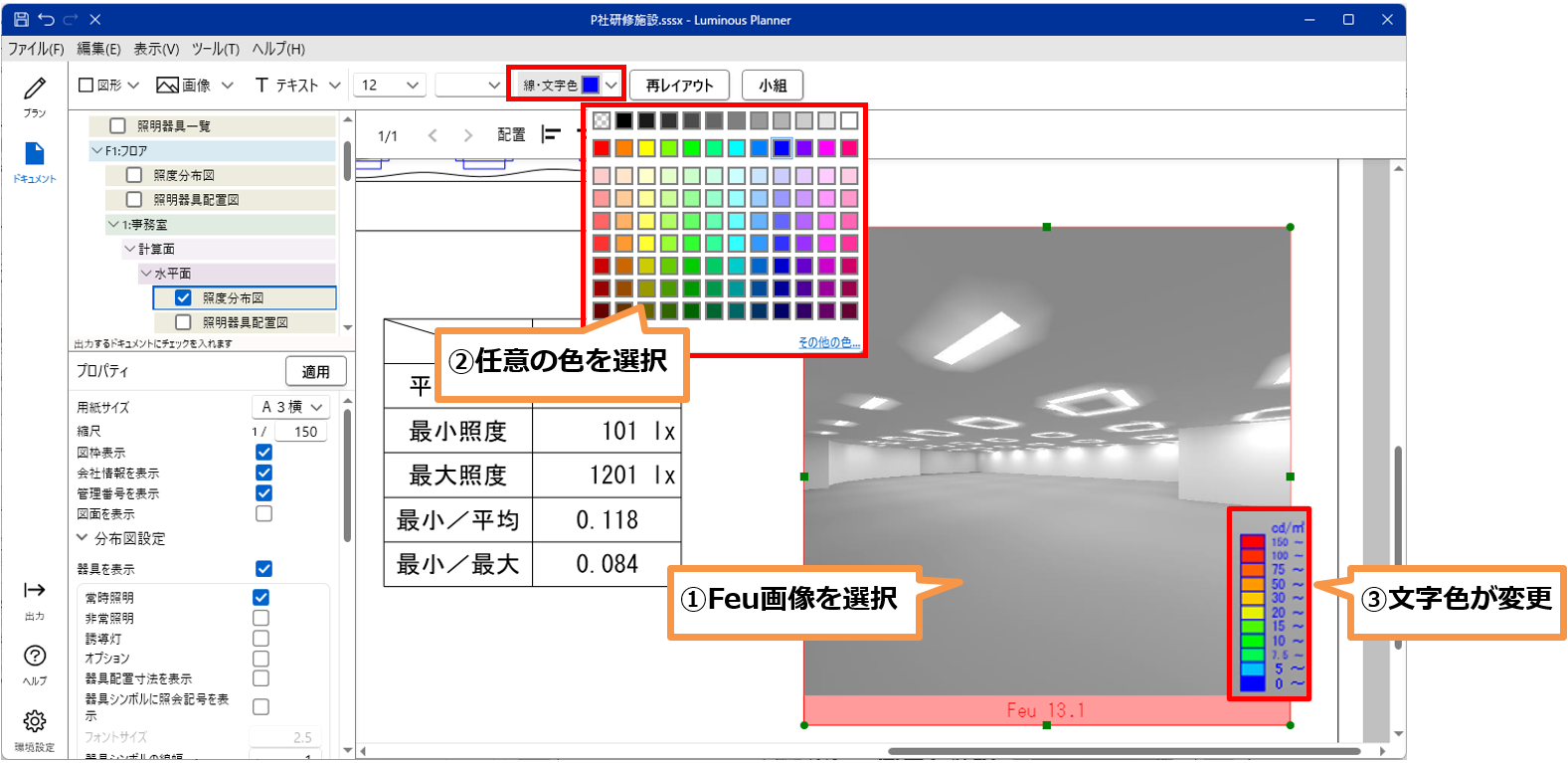1568x763 pixels.
Task: Uncheck the checked 照度分布図 under 水平面
Action: (183, 297)
